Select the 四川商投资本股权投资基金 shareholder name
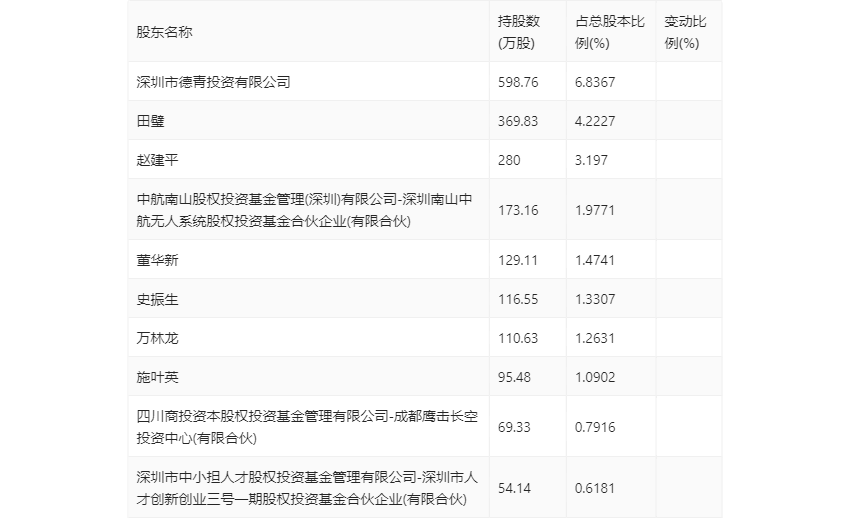850x518 pixels. click(307, 427)
